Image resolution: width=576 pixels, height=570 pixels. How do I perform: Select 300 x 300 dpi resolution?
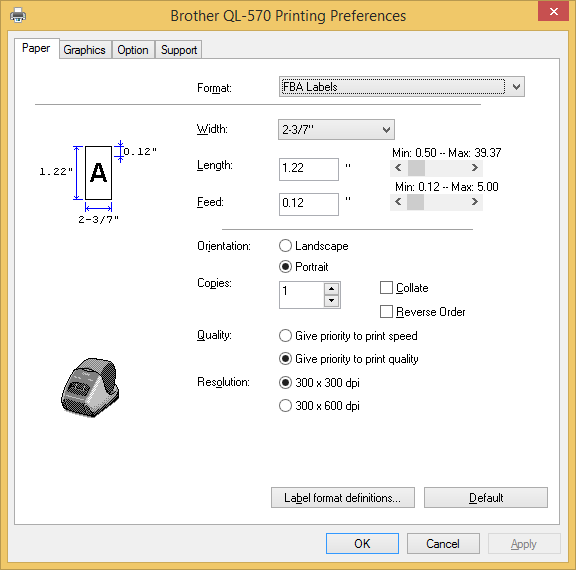[x=319, y=383]
